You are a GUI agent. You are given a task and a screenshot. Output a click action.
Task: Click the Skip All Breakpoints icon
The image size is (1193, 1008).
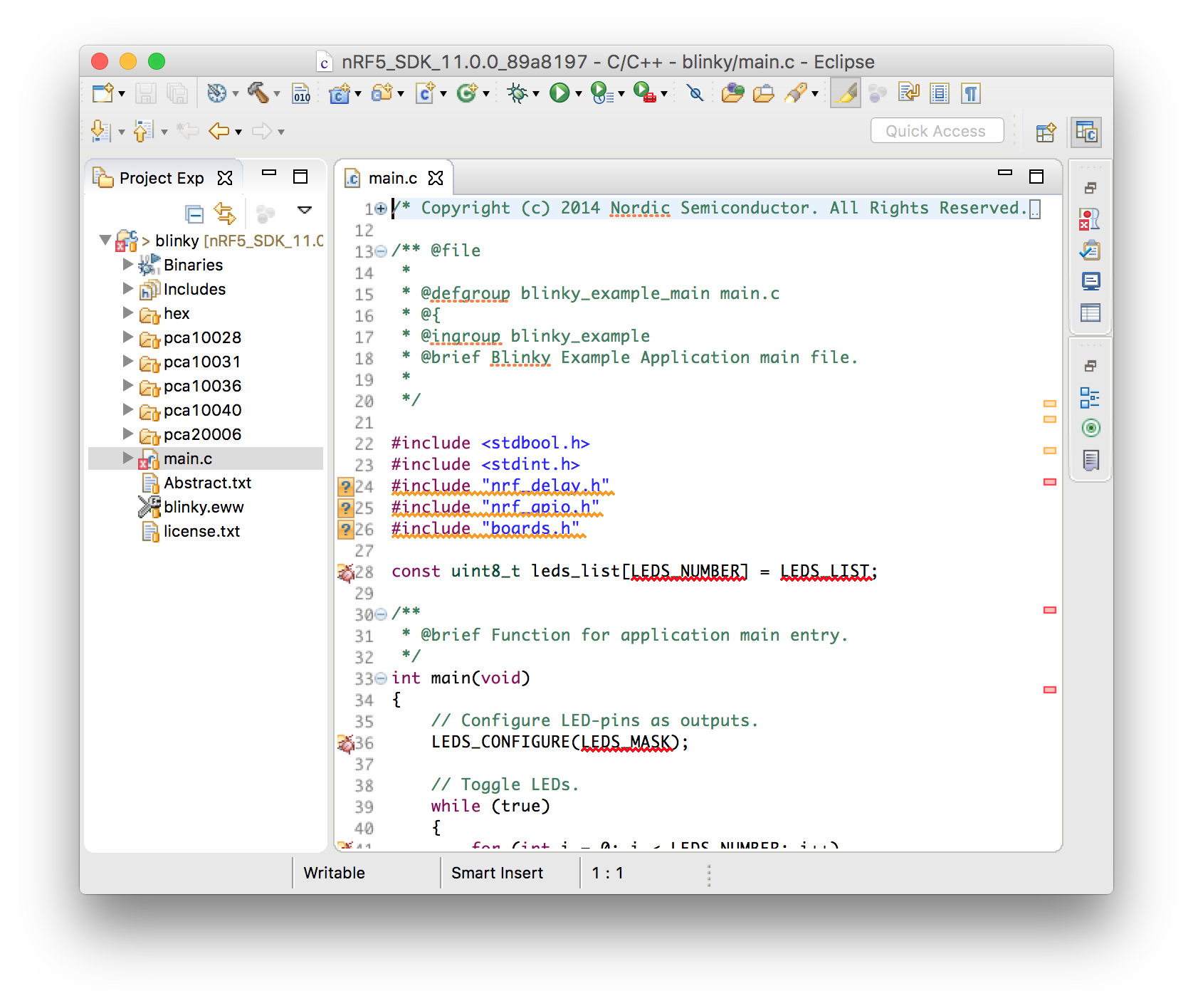click(695, 93)
